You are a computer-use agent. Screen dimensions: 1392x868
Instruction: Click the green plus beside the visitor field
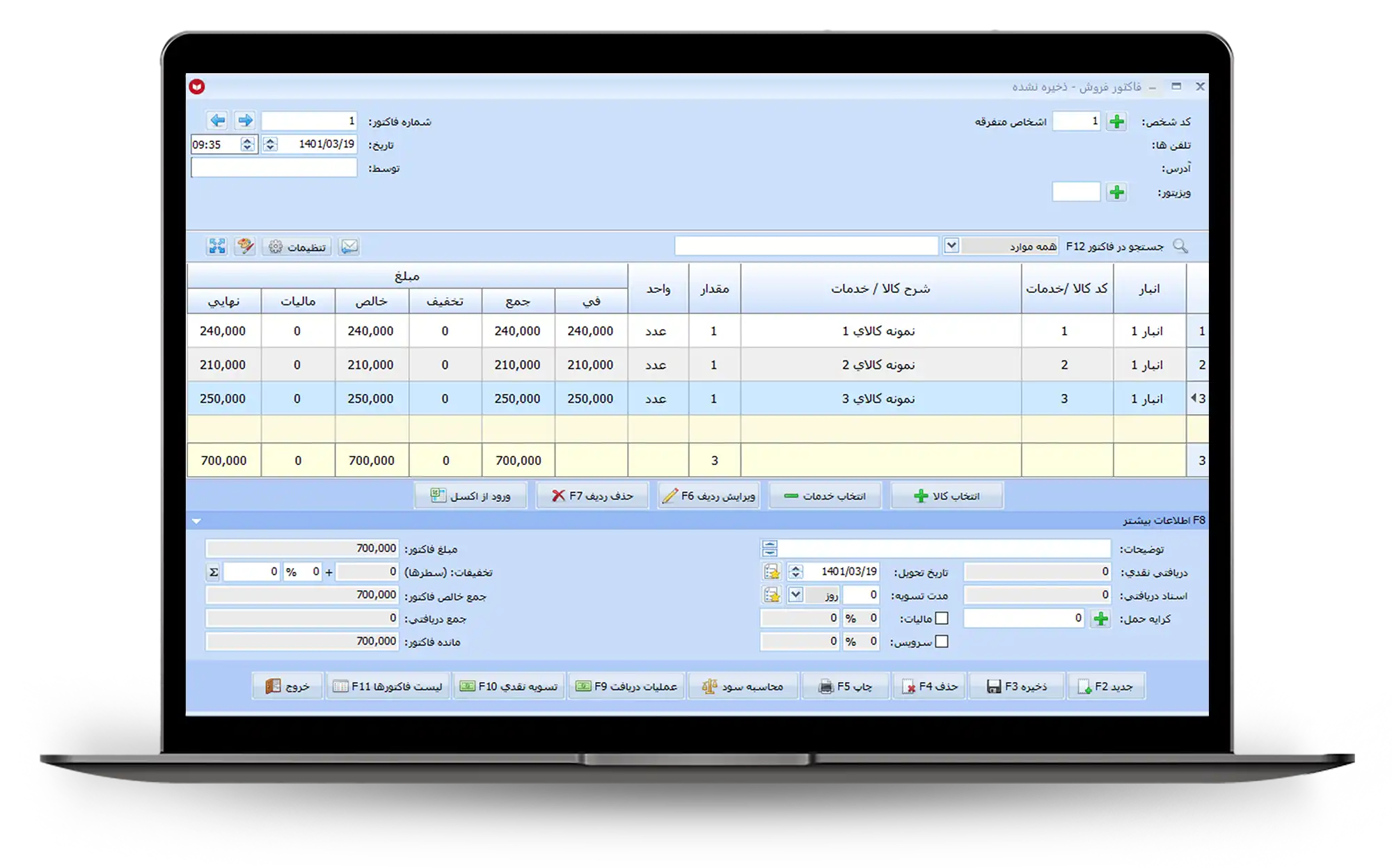(1116, 192)
